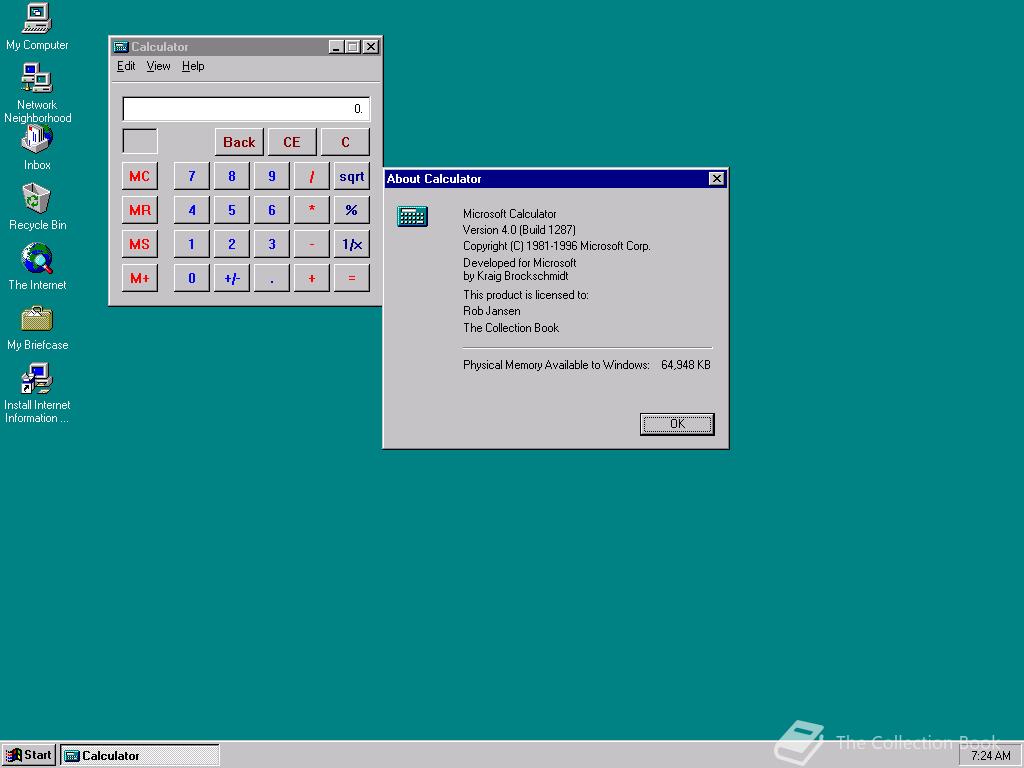Click the multiply (*) key
Screen dimensions: 1024x768
312,210
